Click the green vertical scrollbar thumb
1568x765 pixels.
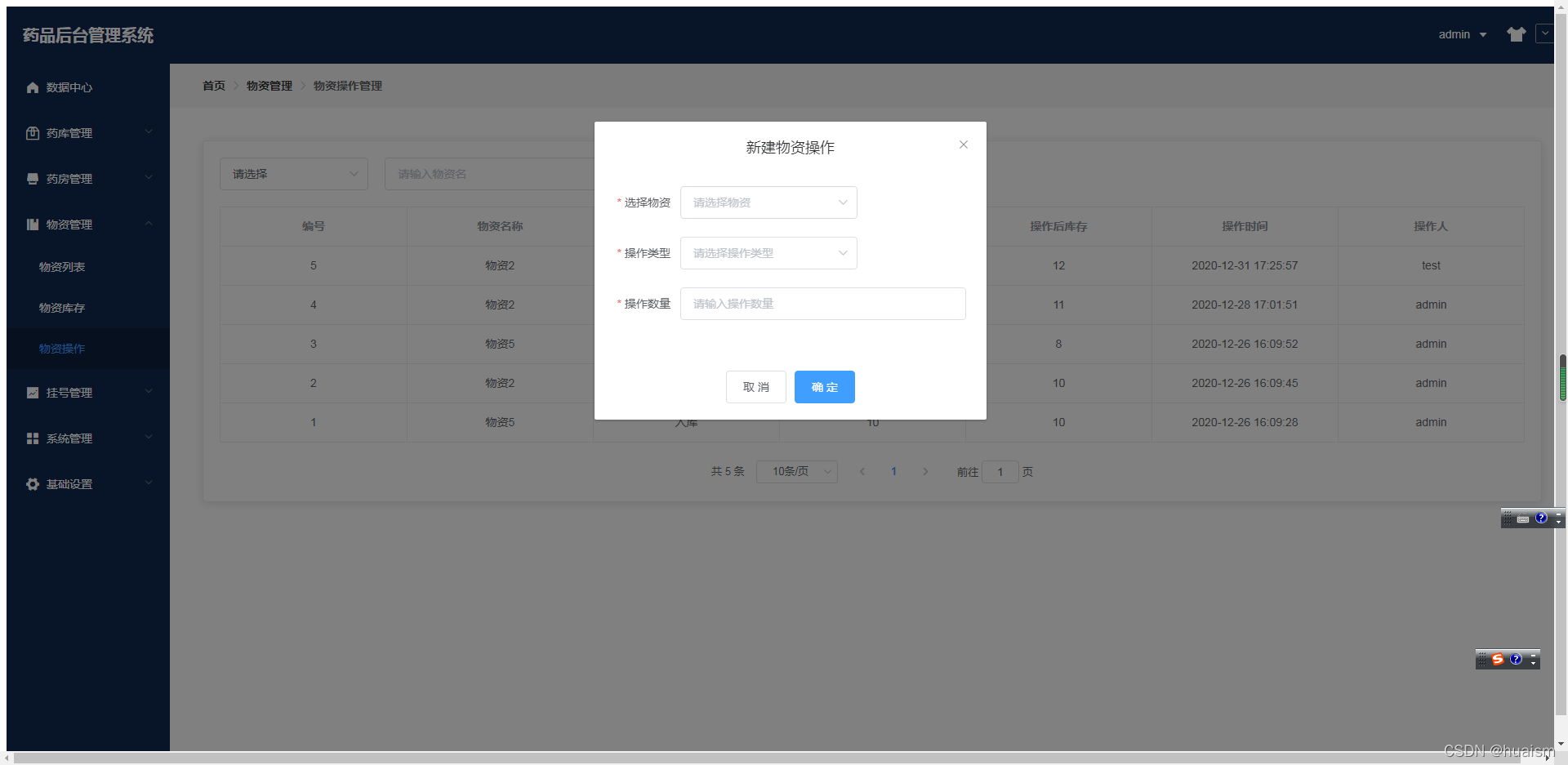[x=1562, y=377]
